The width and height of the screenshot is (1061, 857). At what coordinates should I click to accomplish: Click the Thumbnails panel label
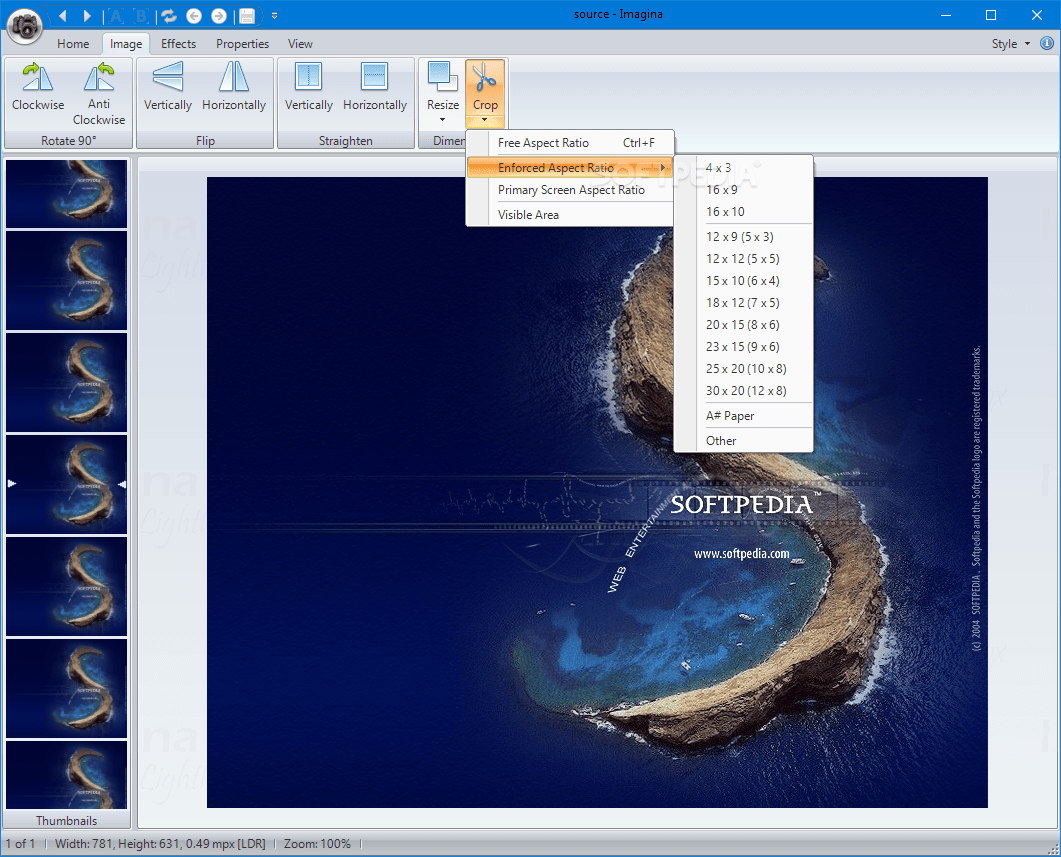tap(66, 820)
